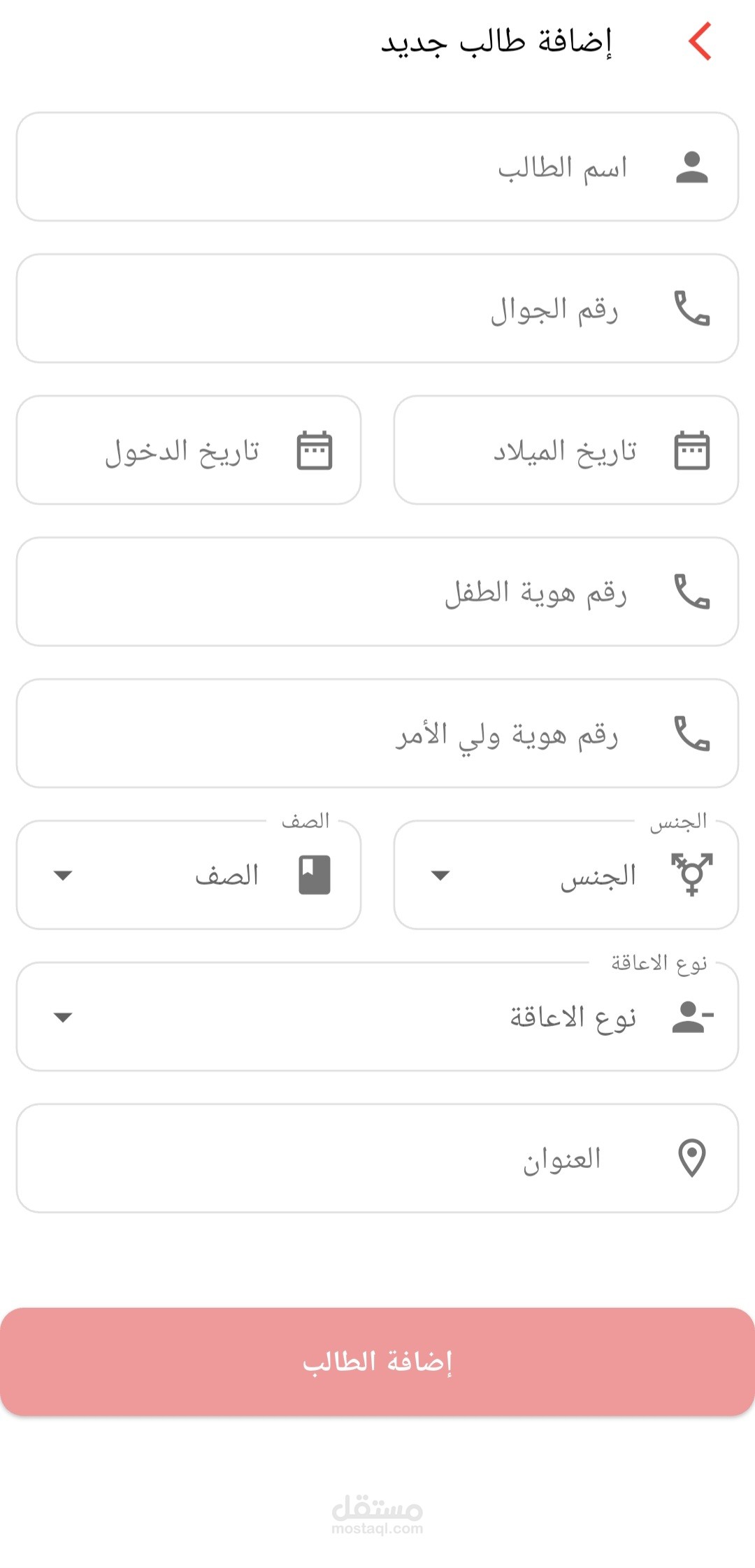Viewport: 755px width, 1568px height.
Task: Open the calendar icon for تاريخ الدخول
Action: click(315, 450)
